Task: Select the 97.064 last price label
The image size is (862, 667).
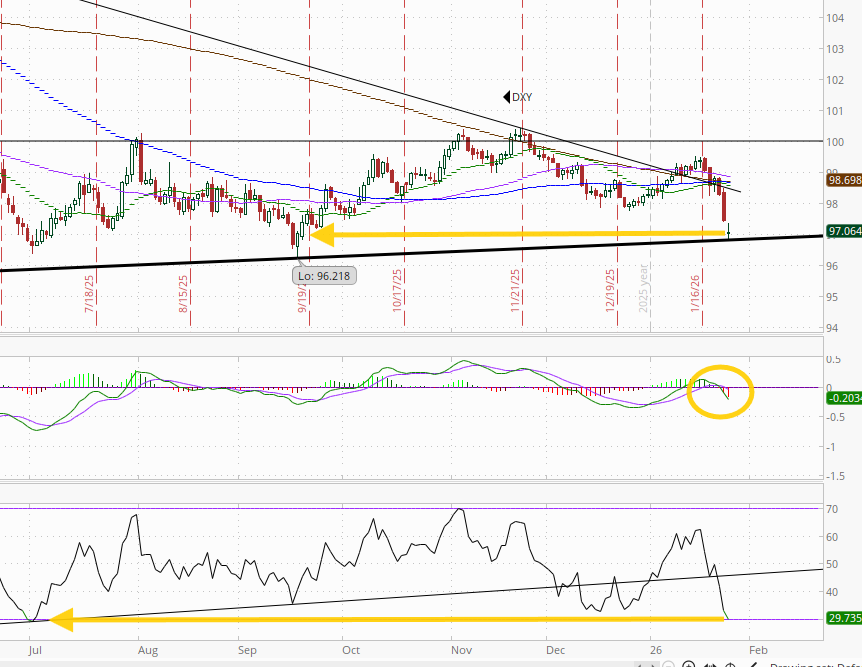Action: [844, 231]
